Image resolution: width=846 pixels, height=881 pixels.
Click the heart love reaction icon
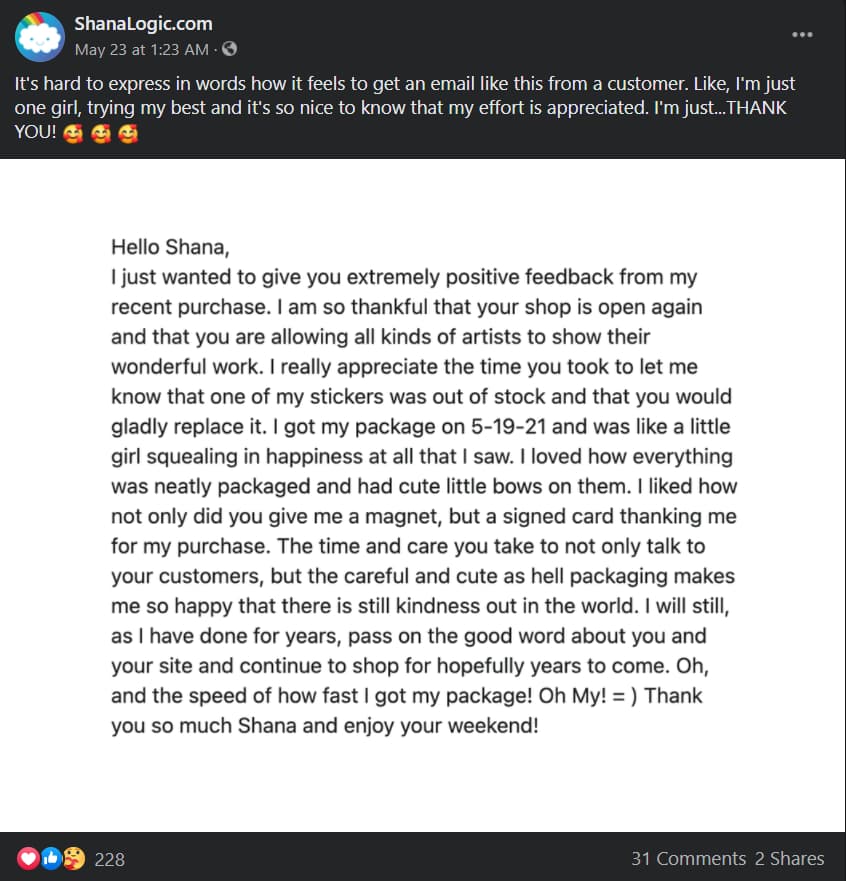[28, 858]
